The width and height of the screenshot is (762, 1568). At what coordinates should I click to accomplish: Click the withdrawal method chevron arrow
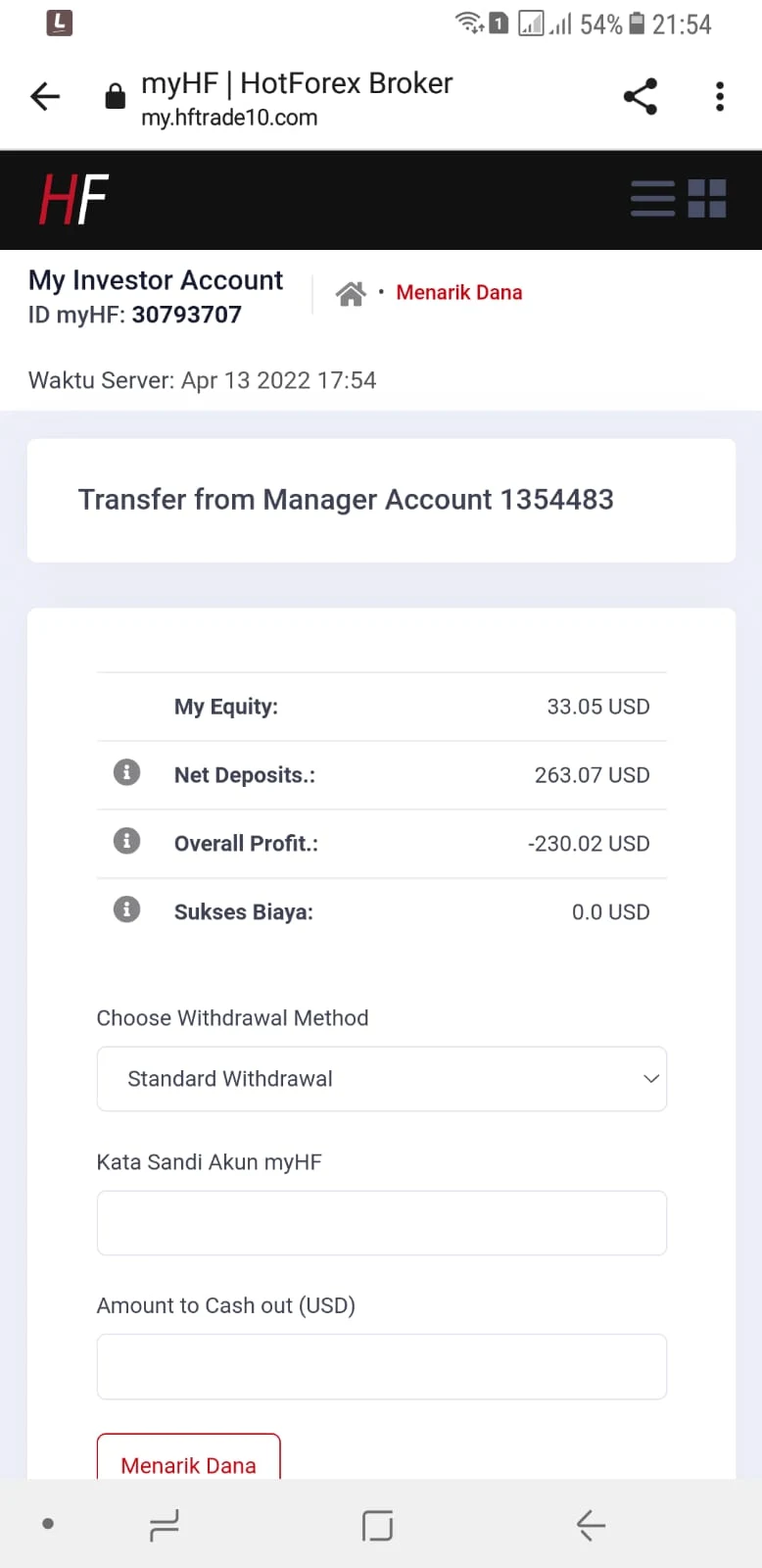click(650, 1079)
